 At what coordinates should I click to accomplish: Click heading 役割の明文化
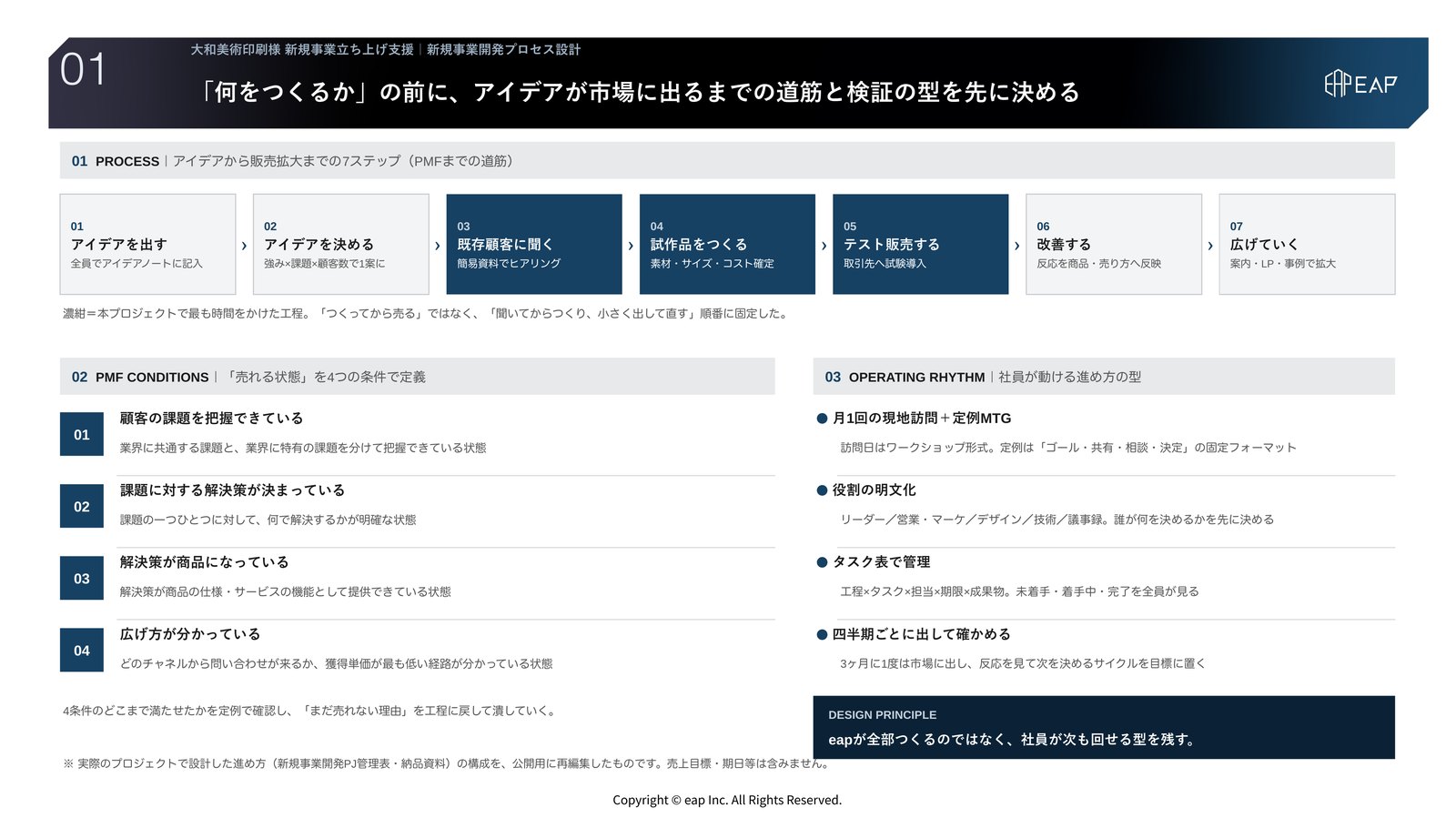pos(875,490)
